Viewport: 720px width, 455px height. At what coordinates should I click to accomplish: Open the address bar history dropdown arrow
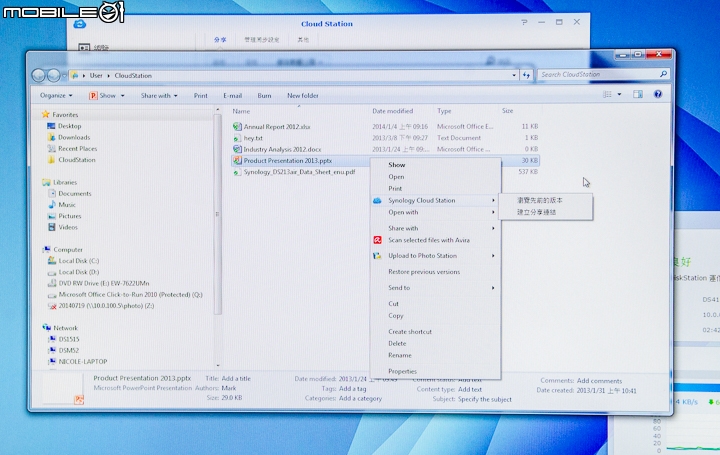(x=514, y=75)
